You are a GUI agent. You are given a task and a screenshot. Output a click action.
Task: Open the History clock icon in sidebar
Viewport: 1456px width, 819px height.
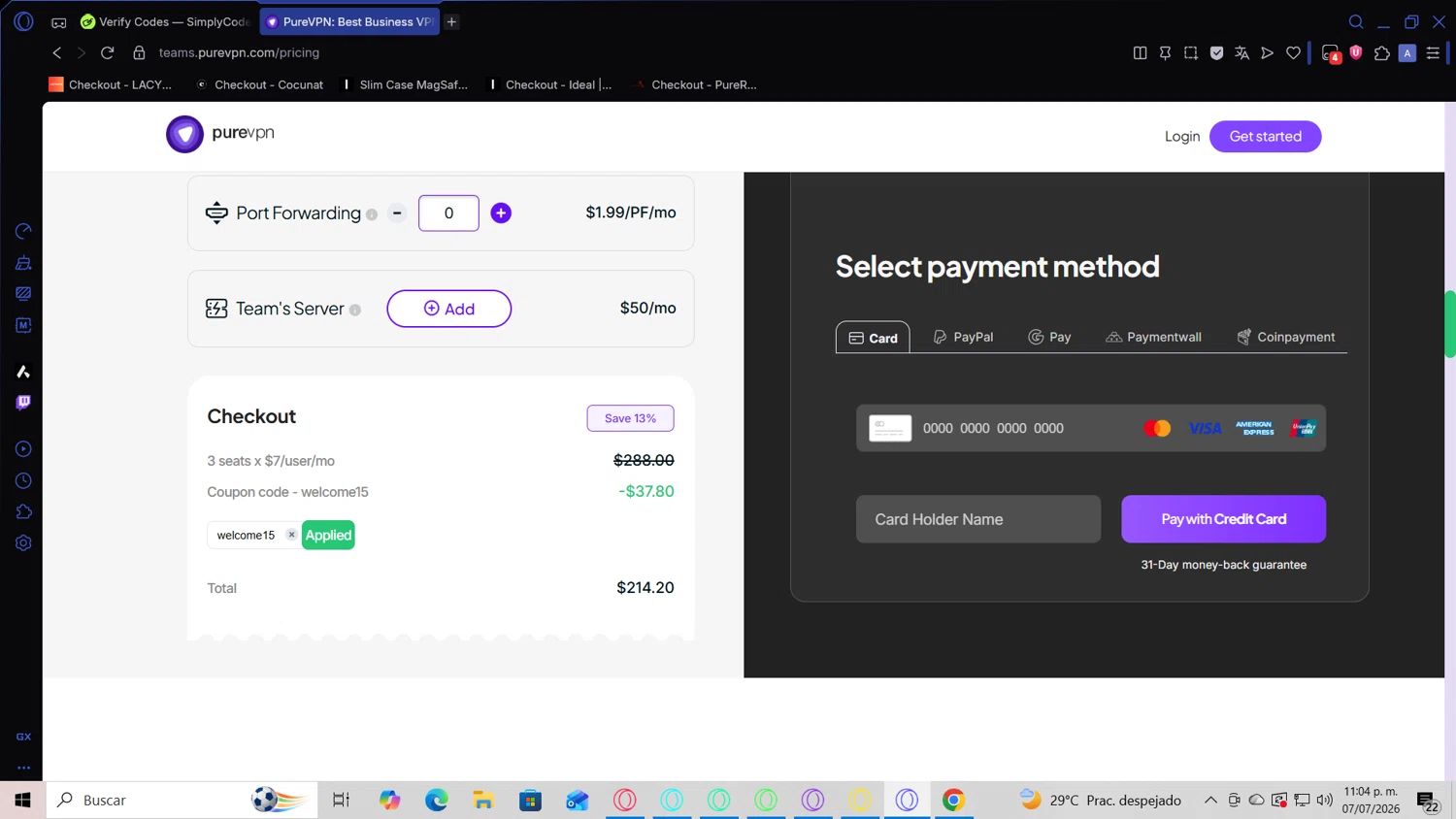[x=23, y=480]
